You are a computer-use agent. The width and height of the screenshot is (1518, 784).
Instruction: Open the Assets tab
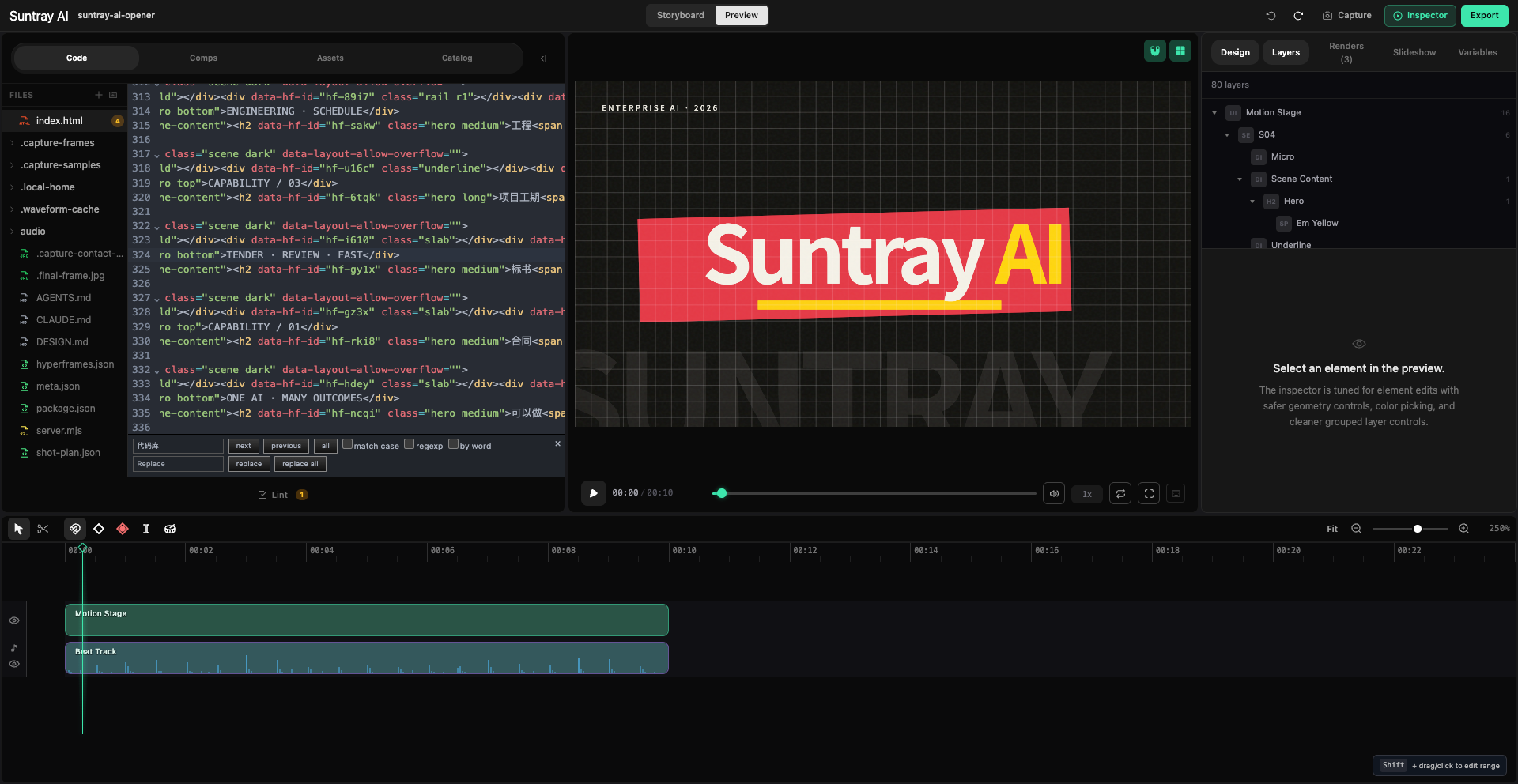coord(330,58)
